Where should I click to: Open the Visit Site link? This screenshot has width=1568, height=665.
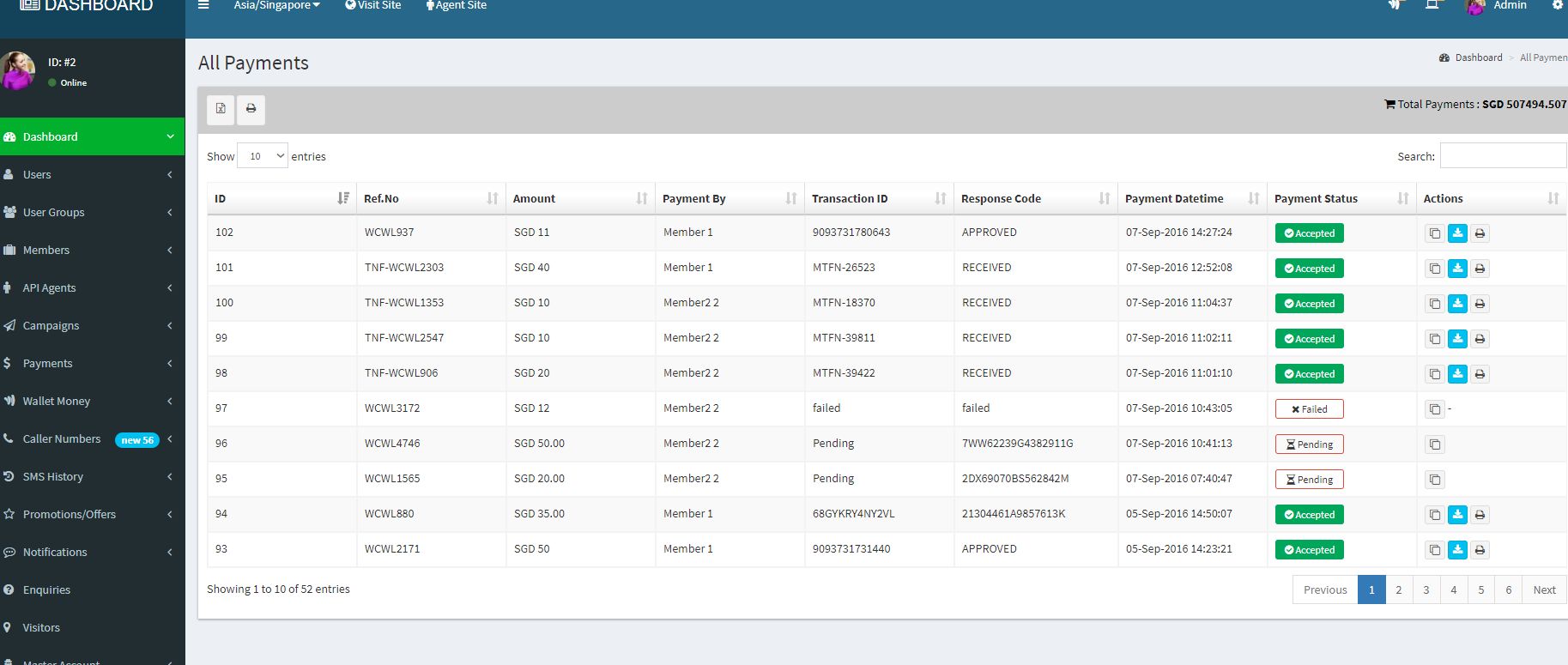[373, 6]
